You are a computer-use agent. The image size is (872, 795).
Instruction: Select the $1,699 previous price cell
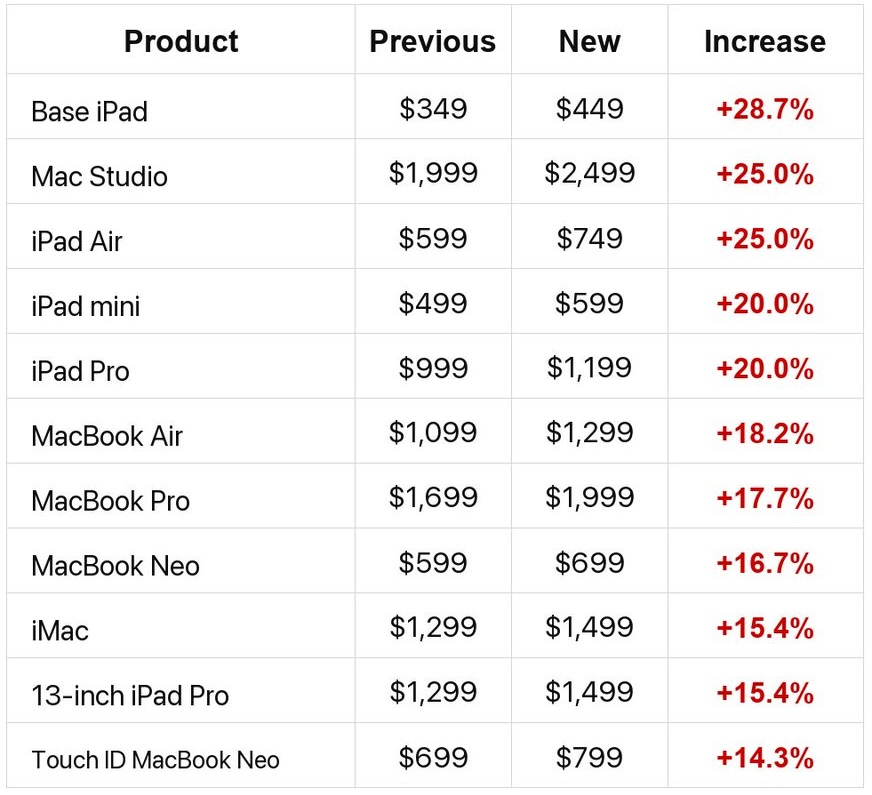[433, 497]
